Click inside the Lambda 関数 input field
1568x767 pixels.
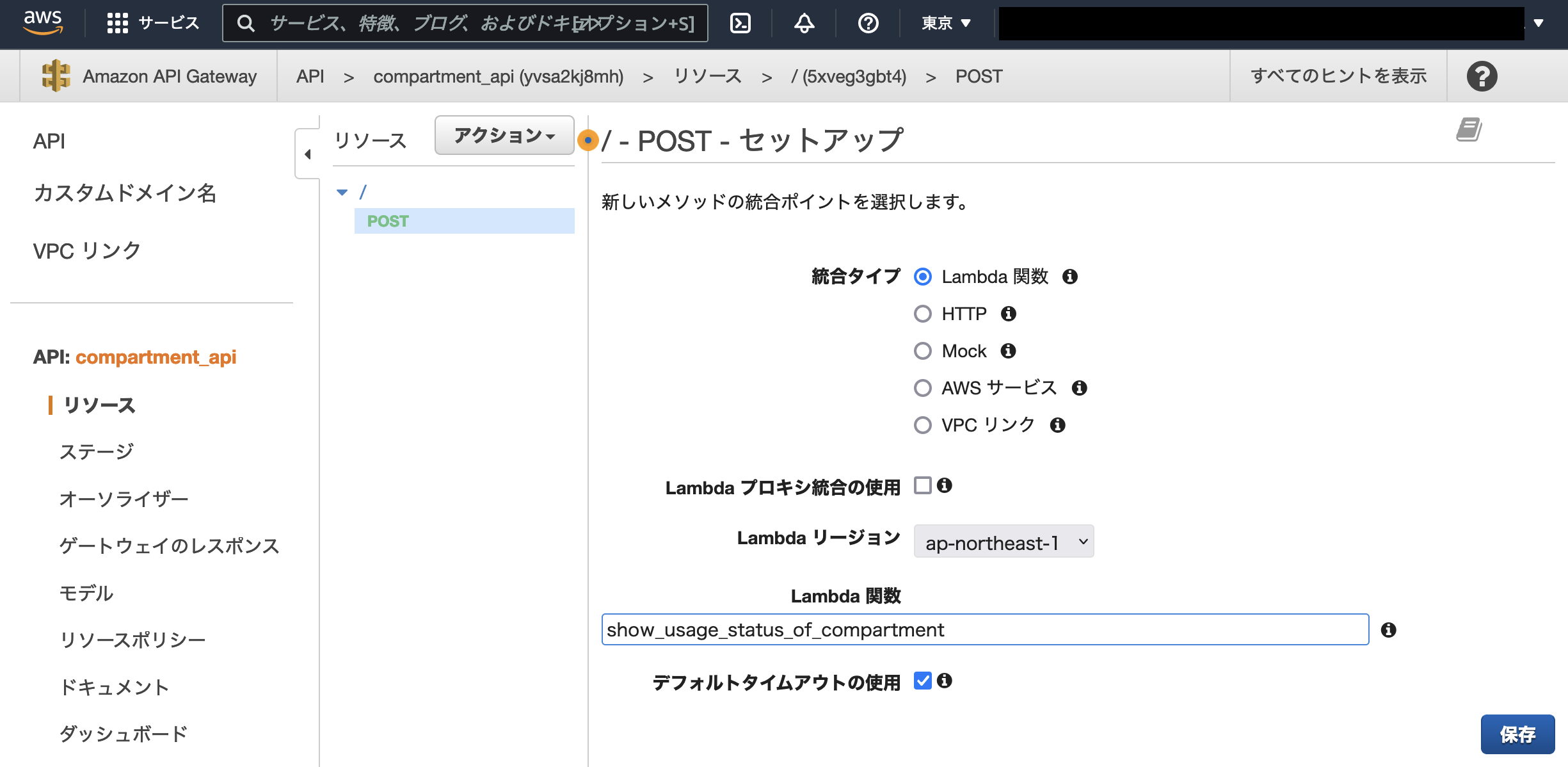point(986,629)
